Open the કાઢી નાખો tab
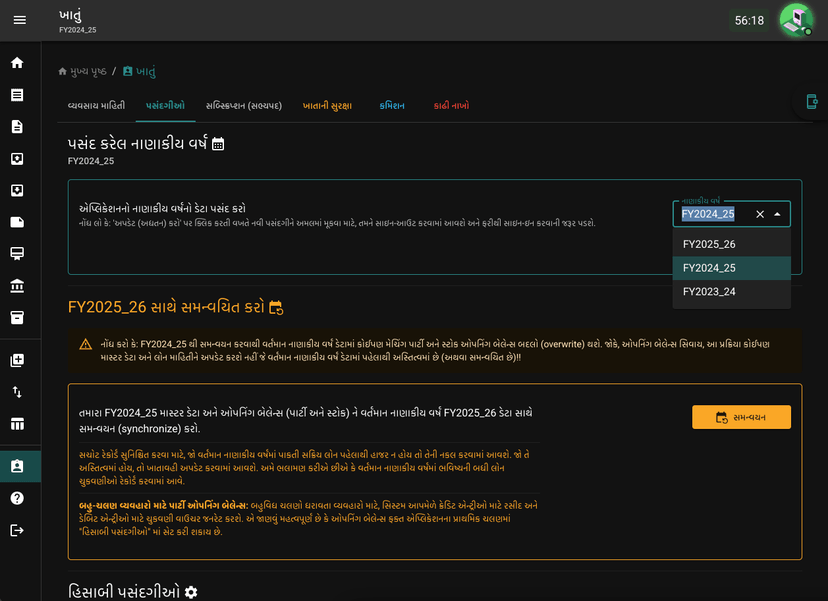 [x=451, y=106]
